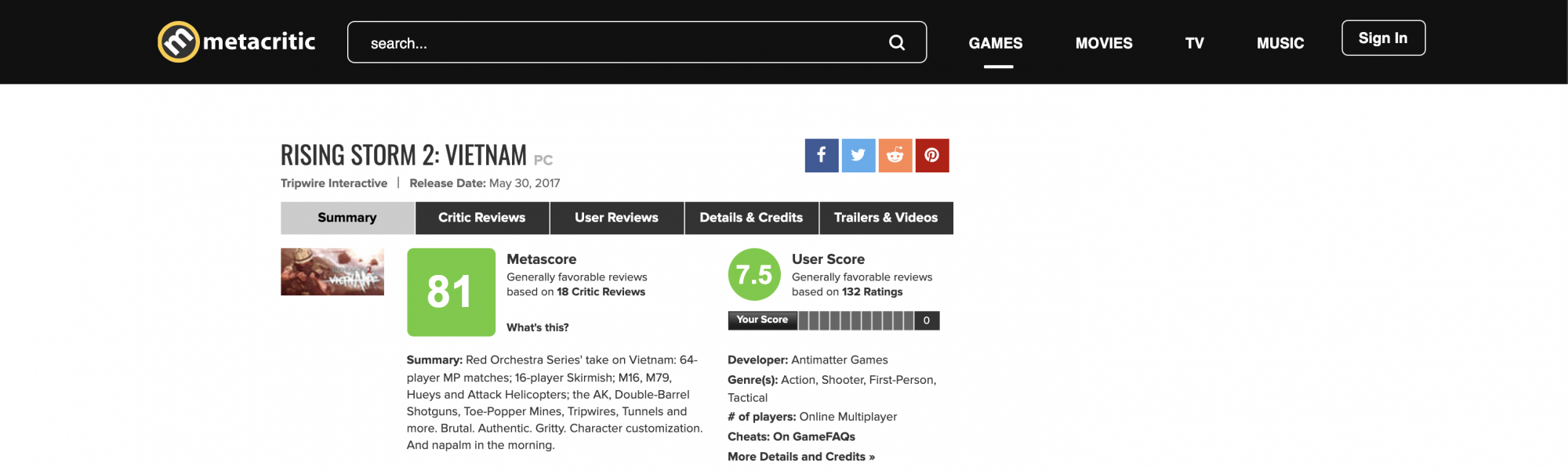The width and height of the screenshot is (1568, 470).
Task: Click the Sign In button
Action: pyautogui.click(x=1383, y=38)
